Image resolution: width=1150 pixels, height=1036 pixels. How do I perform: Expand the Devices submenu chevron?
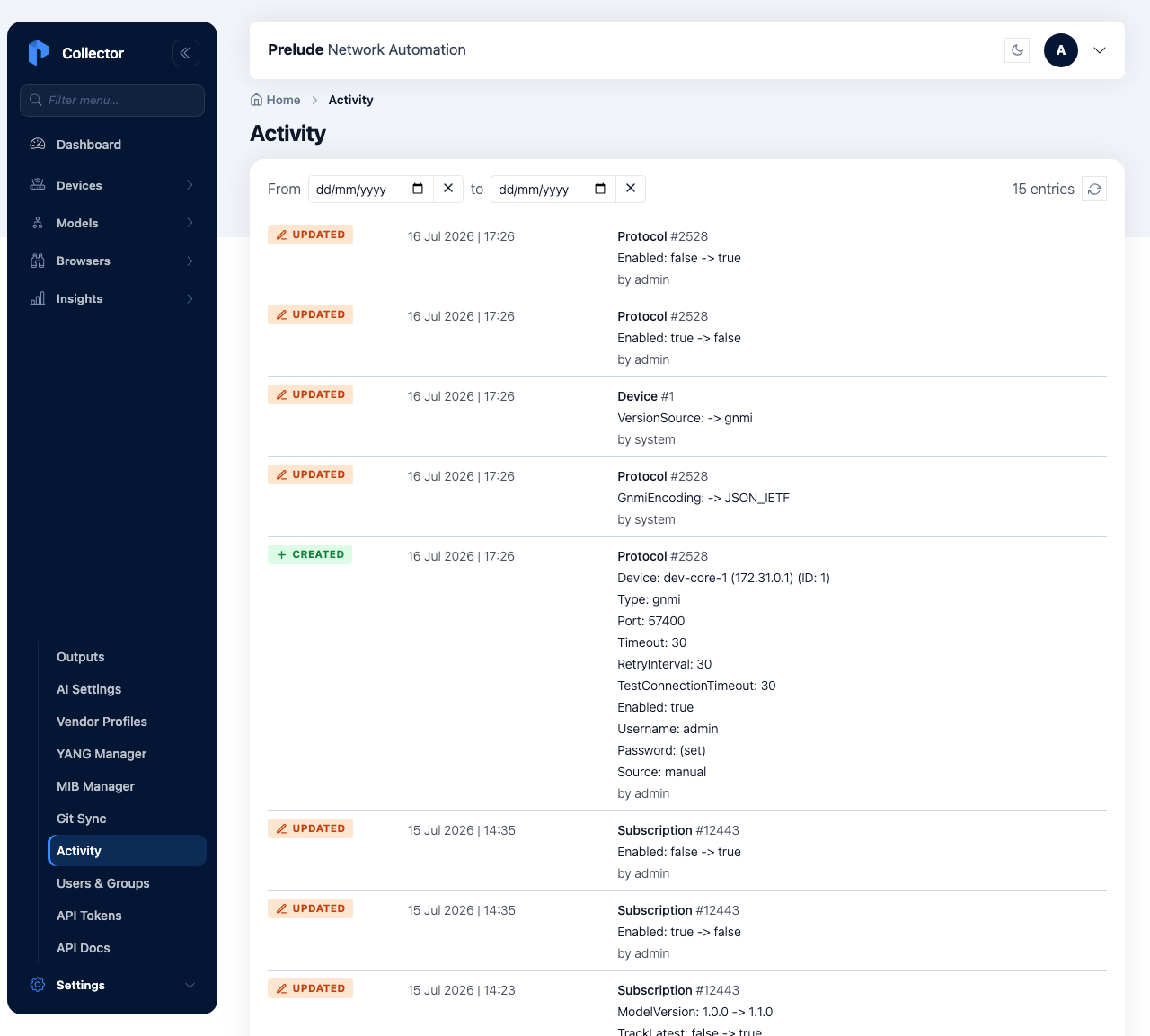point(190,185)
